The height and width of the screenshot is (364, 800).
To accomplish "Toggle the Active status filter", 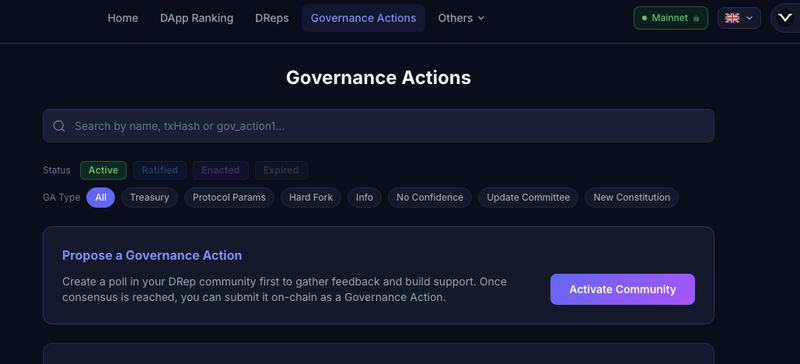I will pyautogui.click(x=103, y=171).
